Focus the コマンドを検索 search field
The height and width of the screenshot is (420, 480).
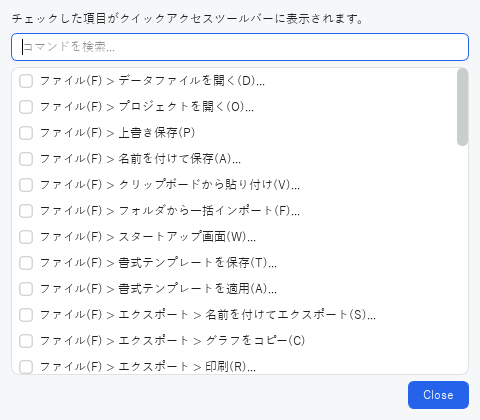click(240, 47)
